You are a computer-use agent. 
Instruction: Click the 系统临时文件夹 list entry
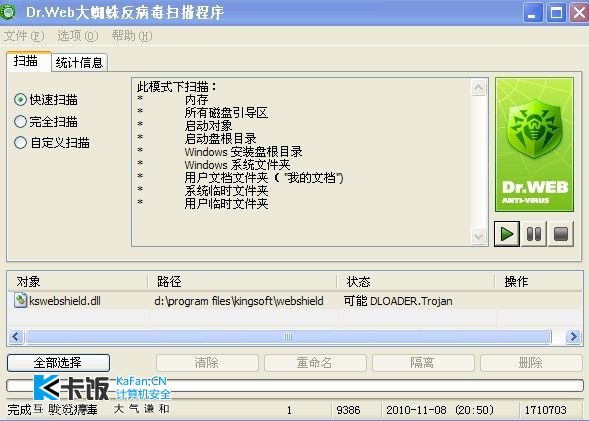click(x=226, y=190)
